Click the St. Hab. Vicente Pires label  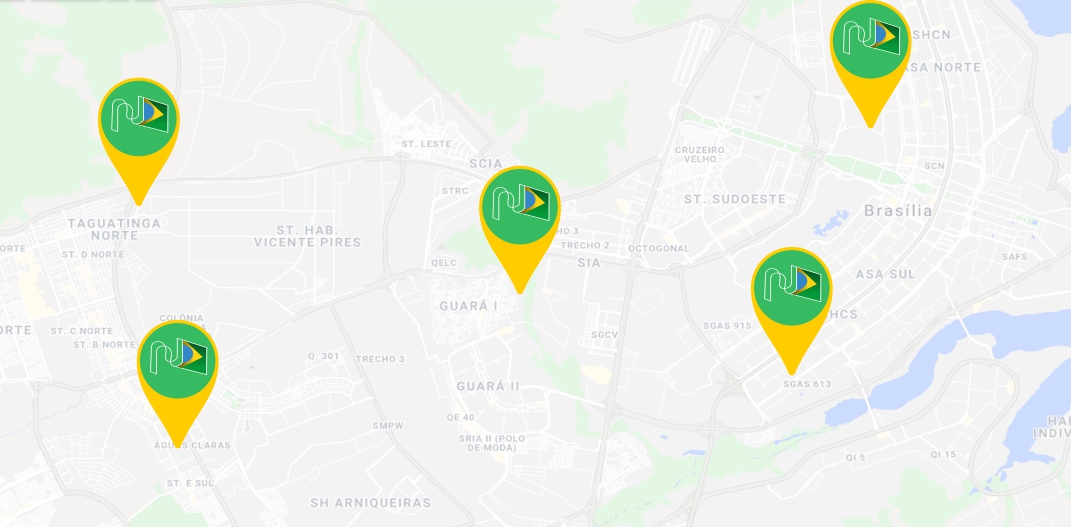307,236
